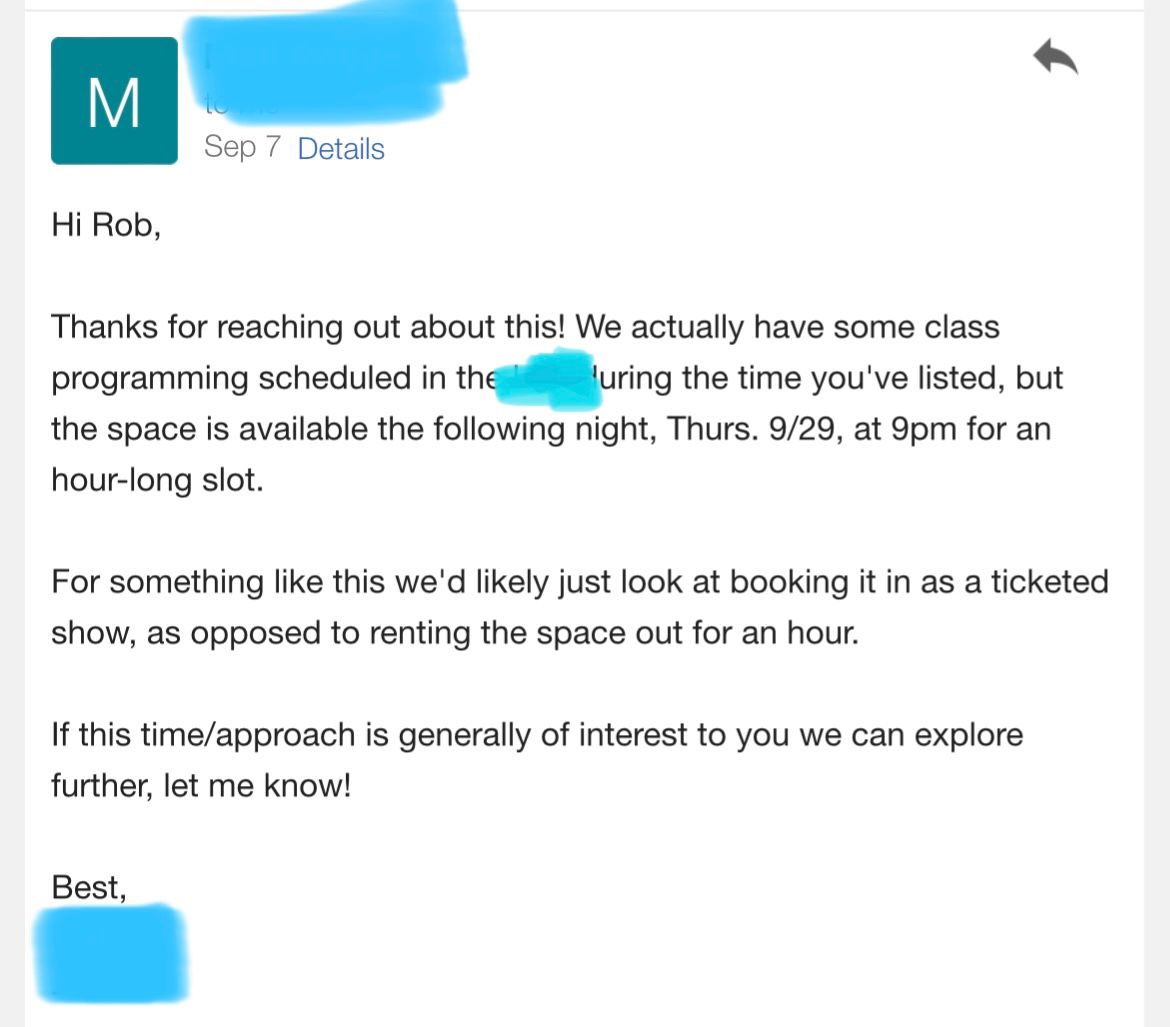Open the Details link
Image resolution: width=1170 pixels, height=1027 pixels.
[341, 149]
